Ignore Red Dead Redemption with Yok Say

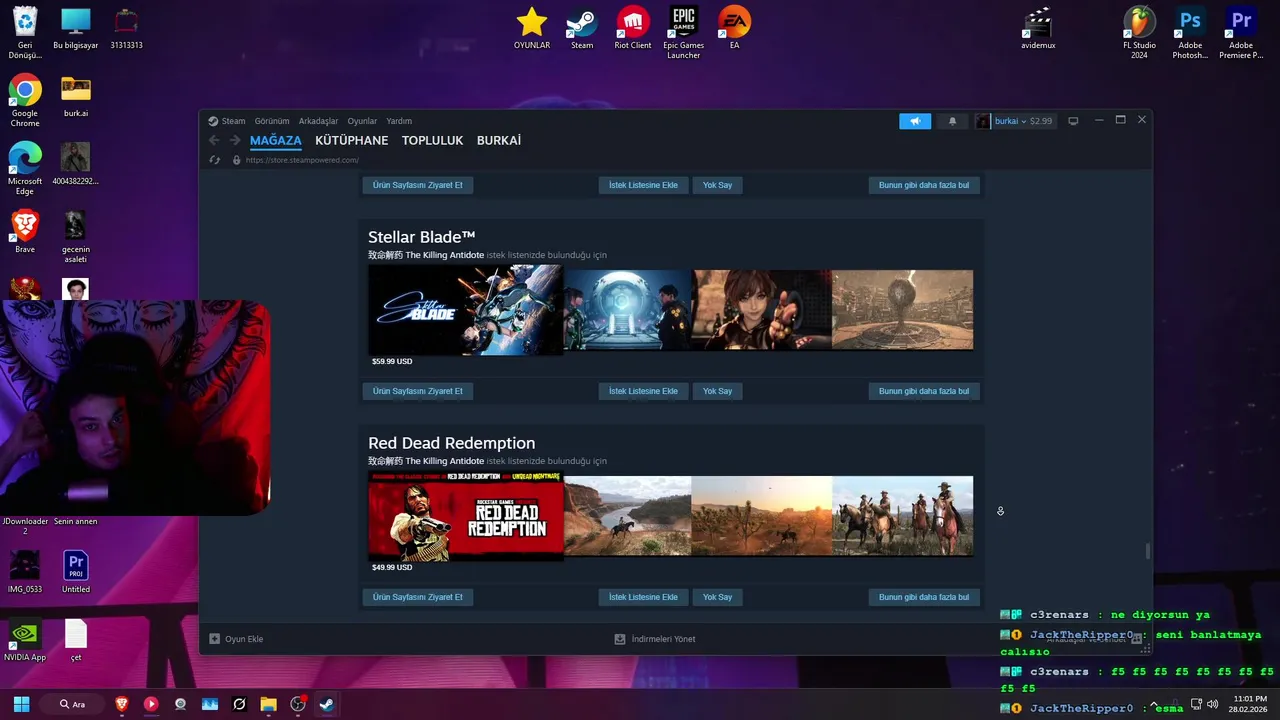click(x=717, y=597)
